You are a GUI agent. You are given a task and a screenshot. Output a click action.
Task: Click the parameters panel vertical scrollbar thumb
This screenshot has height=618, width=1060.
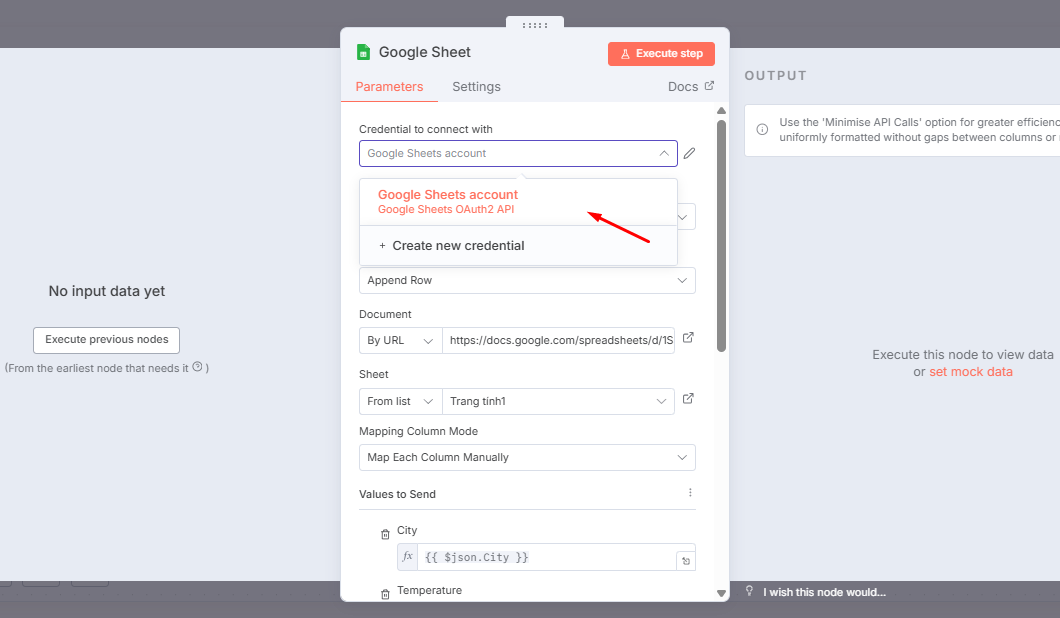click(x=721, y=236)
